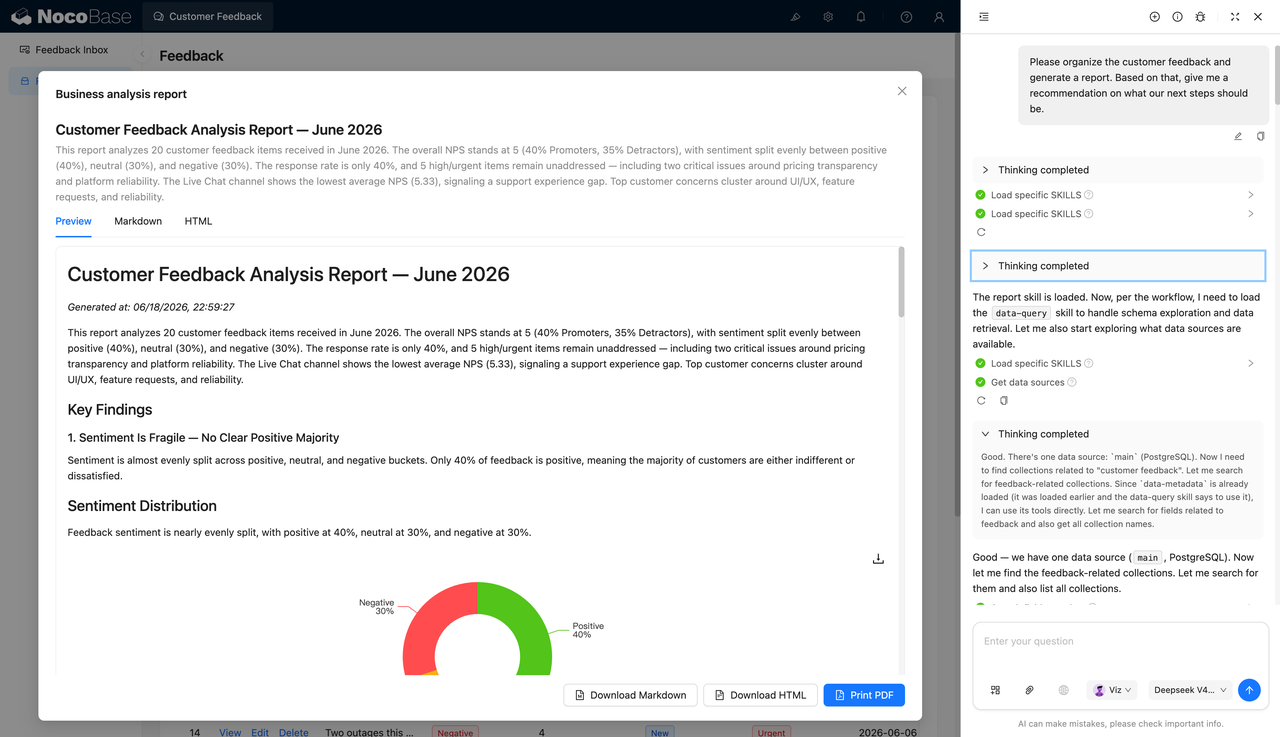Viewport: 1280px width, 737px height.
Task: Open the Customer Feedback top menu tab
Action: click(208, 17)
